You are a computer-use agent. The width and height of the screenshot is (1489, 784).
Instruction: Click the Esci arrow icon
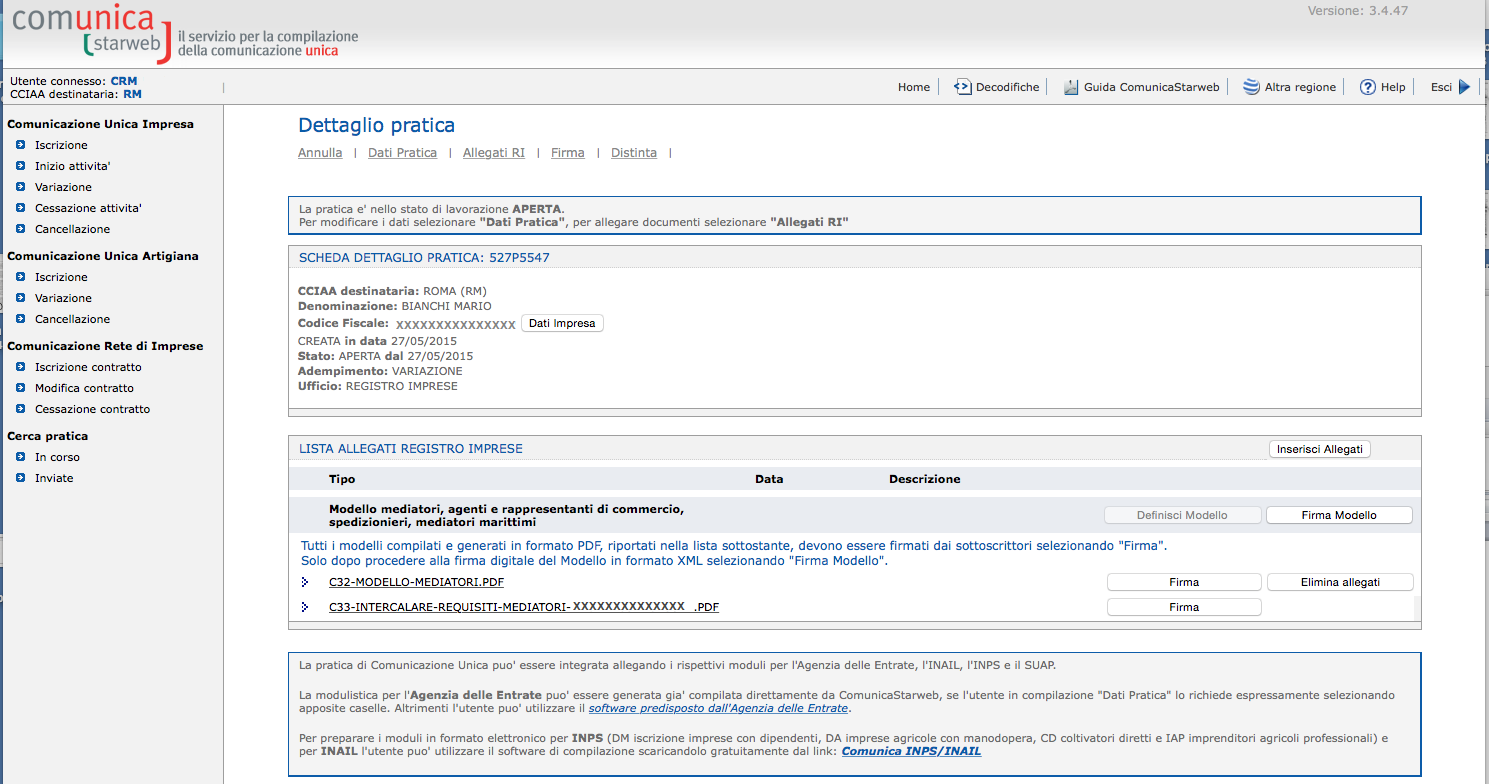(x=1464, y=87)
